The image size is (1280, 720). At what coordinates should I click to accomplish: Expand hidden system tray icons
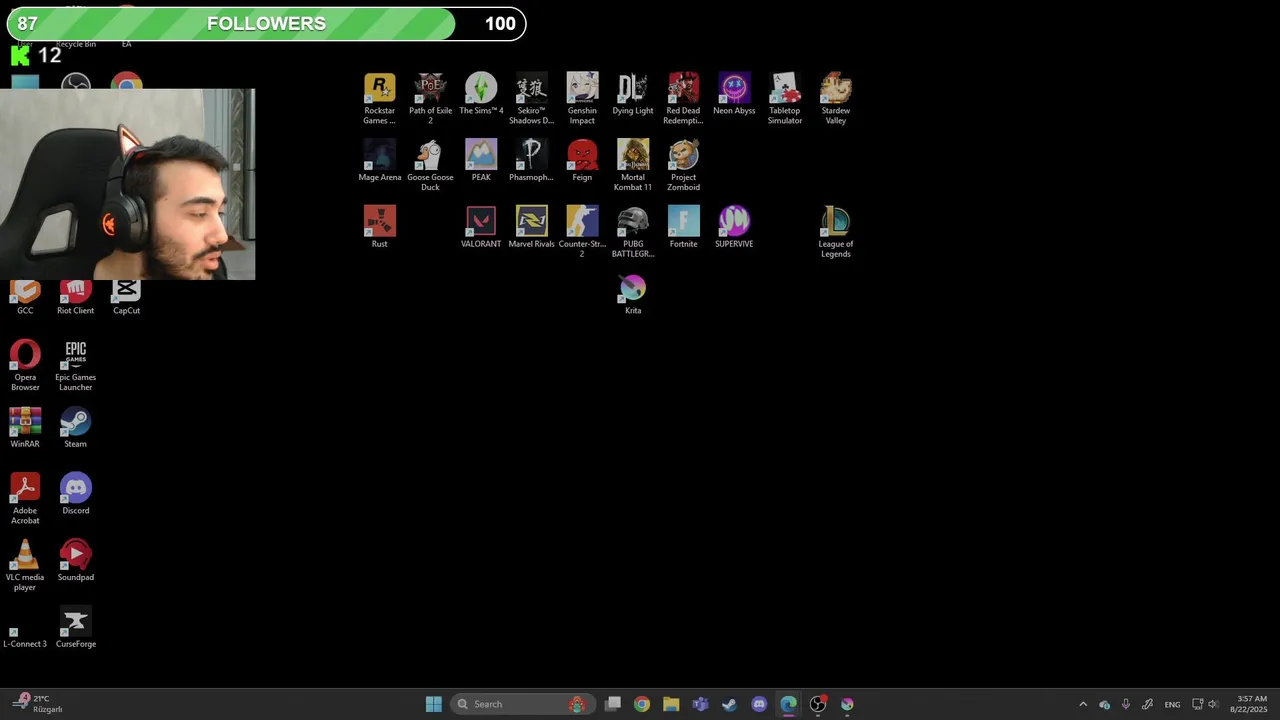[x=1083, y=704]
